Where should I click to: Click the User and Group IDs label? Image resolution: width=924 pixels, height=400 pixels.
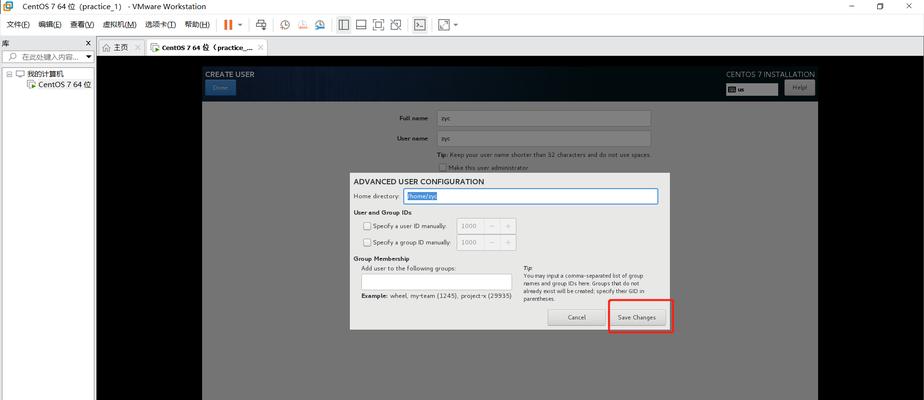tap(382, 212)
